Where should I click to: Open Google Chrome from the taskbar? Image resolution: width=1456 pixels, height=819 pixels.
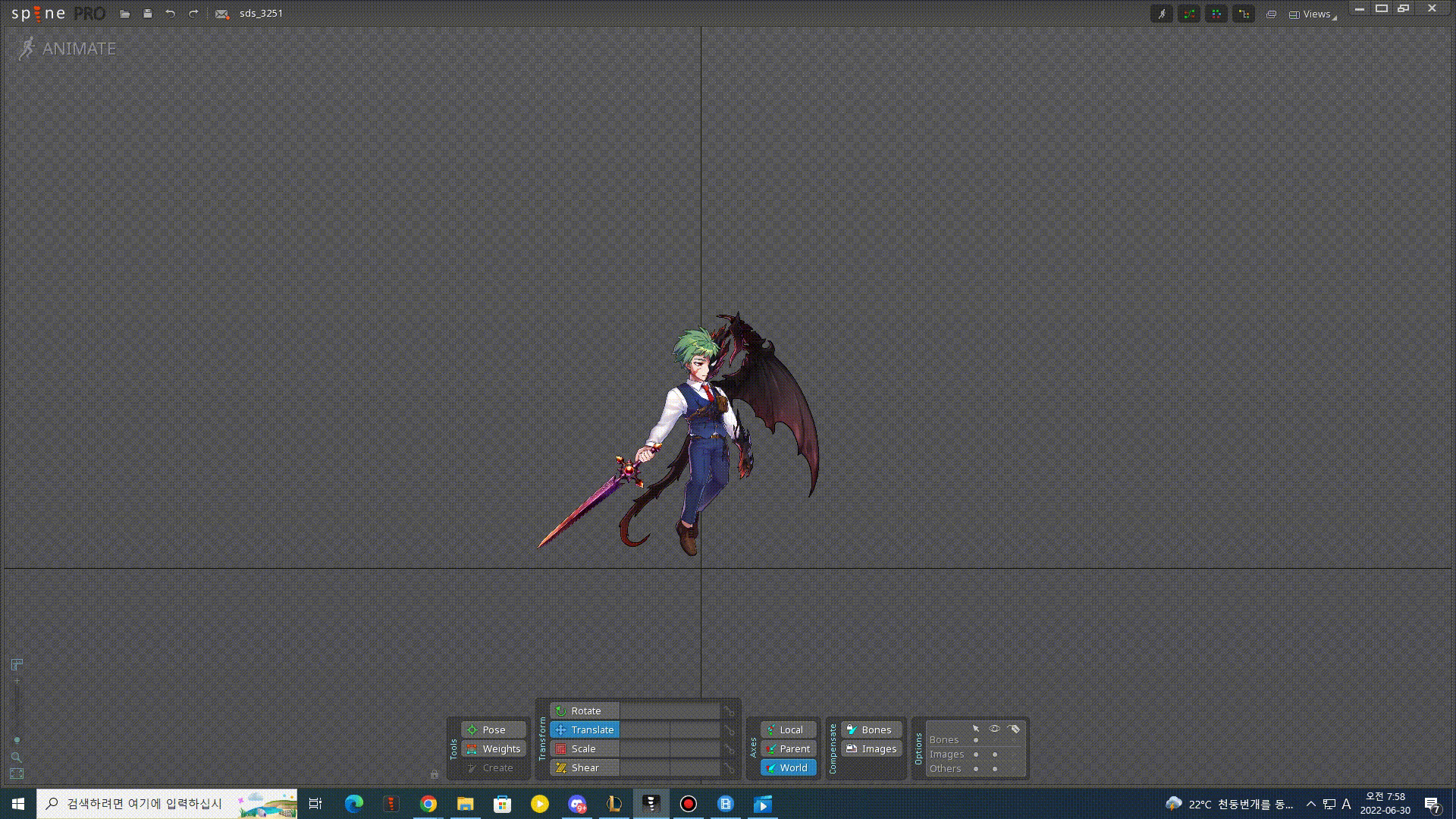[x=428, y=804]
